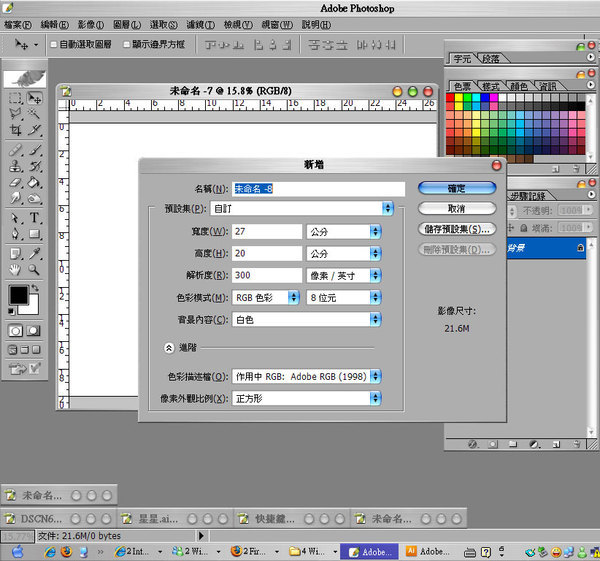Open the 色彩模式 RGB dropdown
The image size is (600, 561).
[x=266, y=297]
